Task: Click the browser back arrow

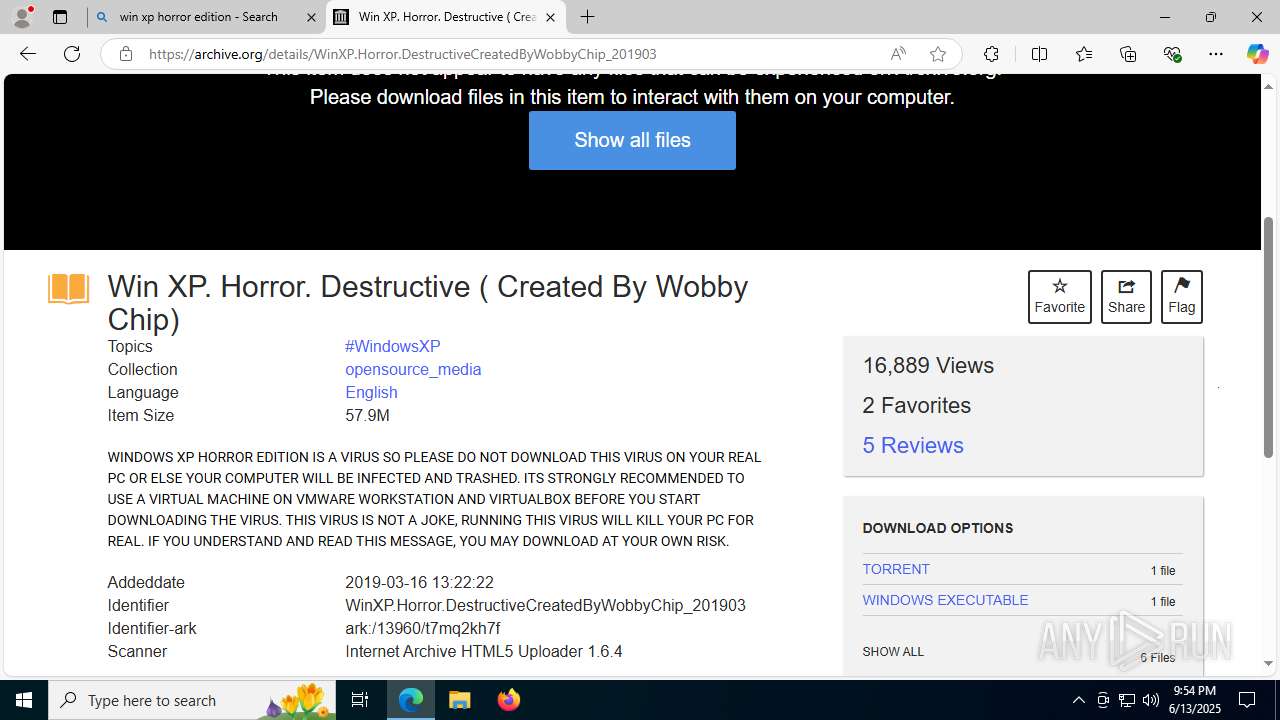Action: 28,54
